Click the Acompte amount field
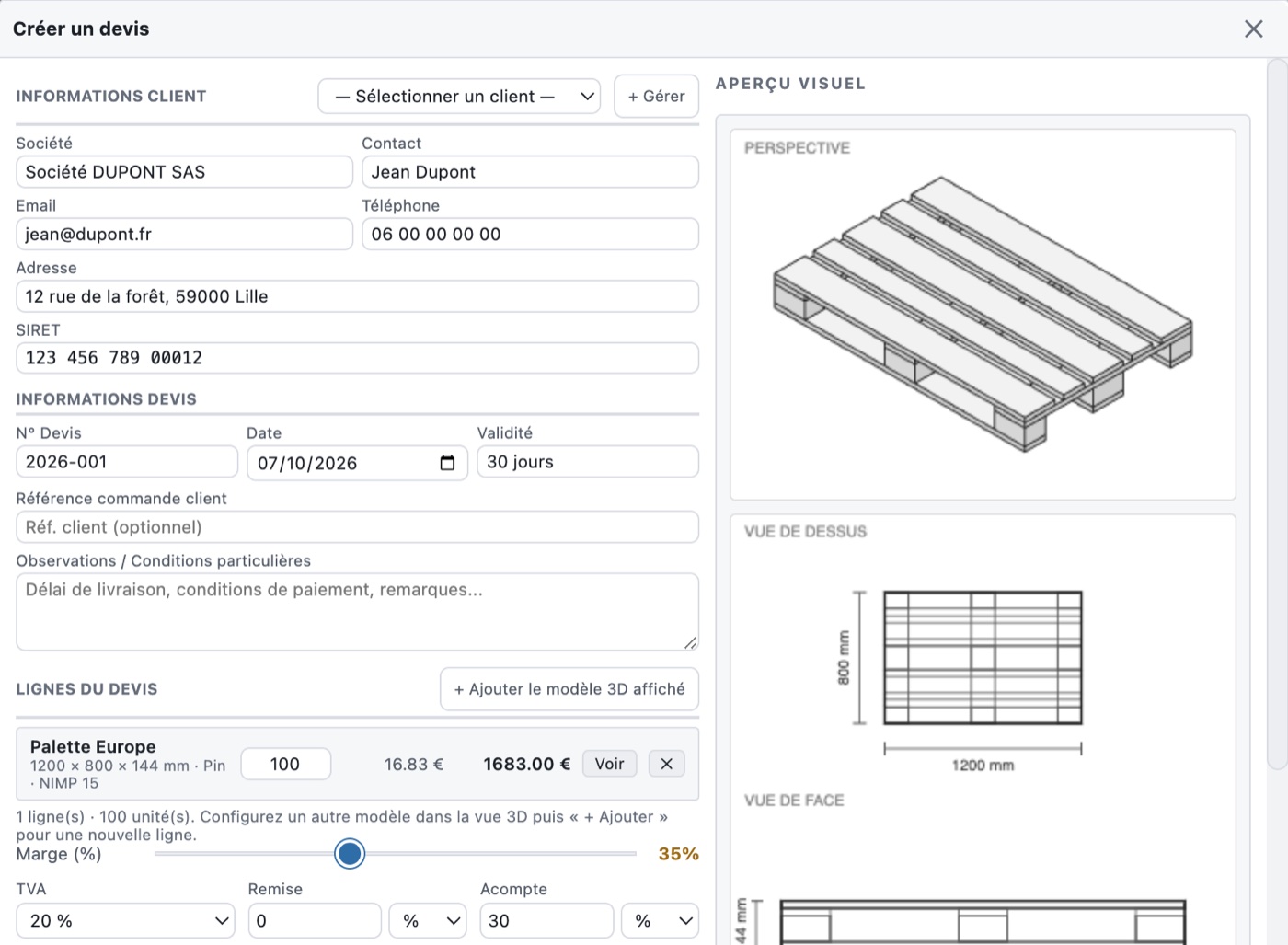1288x945 pixels. [x=546, y=920]
